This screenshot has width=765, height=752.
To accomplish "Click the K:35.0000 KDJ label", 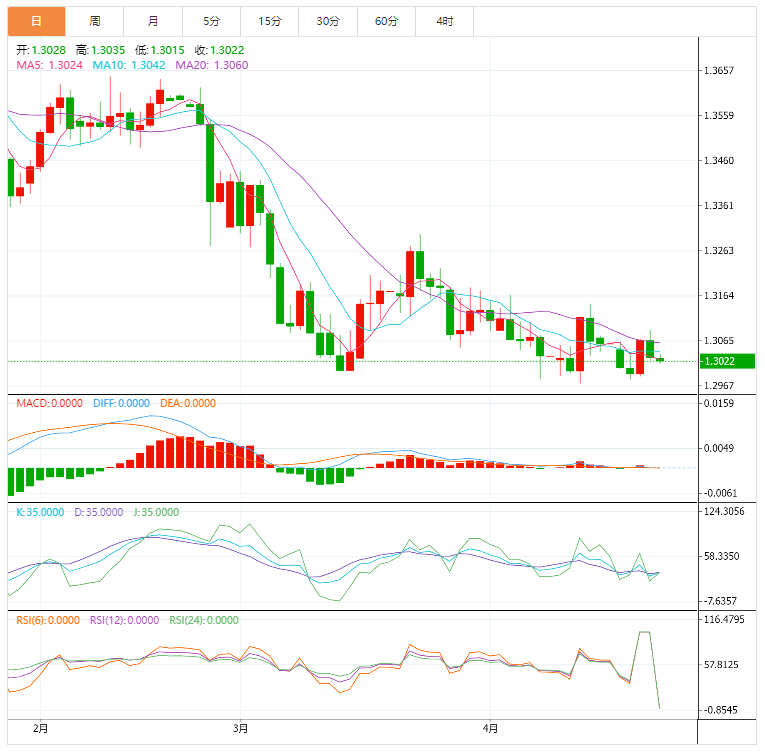I will (40, 512).
